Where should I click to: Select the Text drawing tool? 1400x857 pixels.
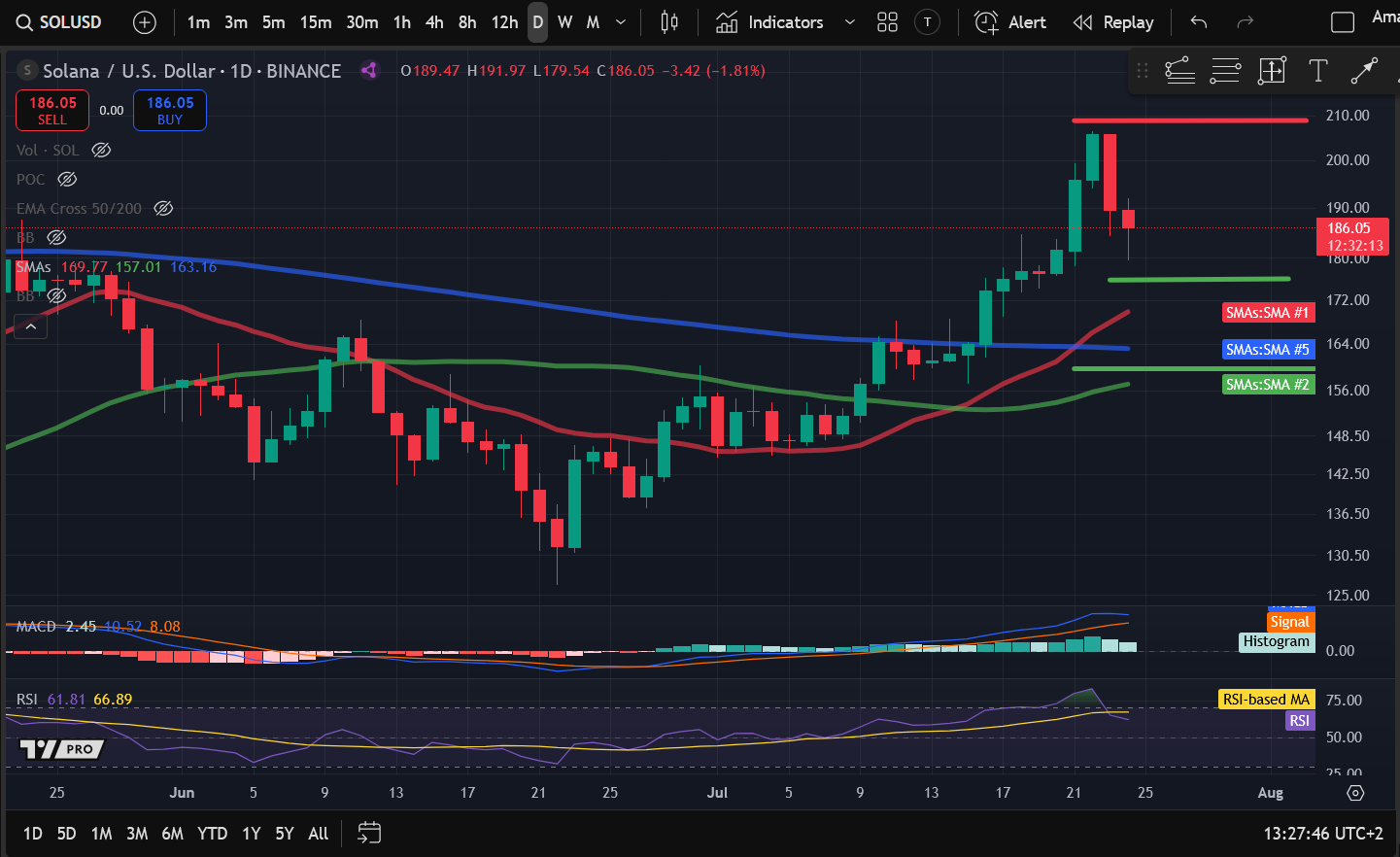pos(1318,70)
